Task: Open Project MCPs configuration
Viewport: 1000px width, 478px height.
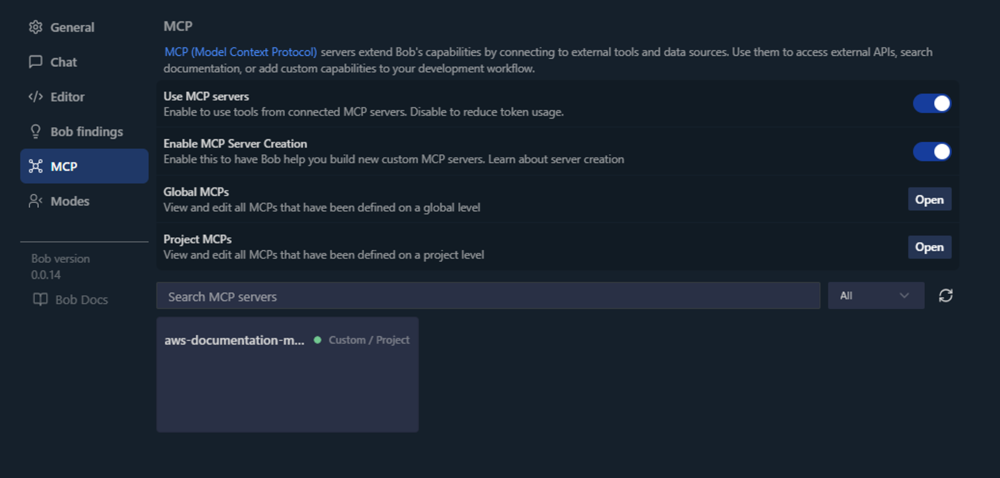Action: [x=929, y=247]
